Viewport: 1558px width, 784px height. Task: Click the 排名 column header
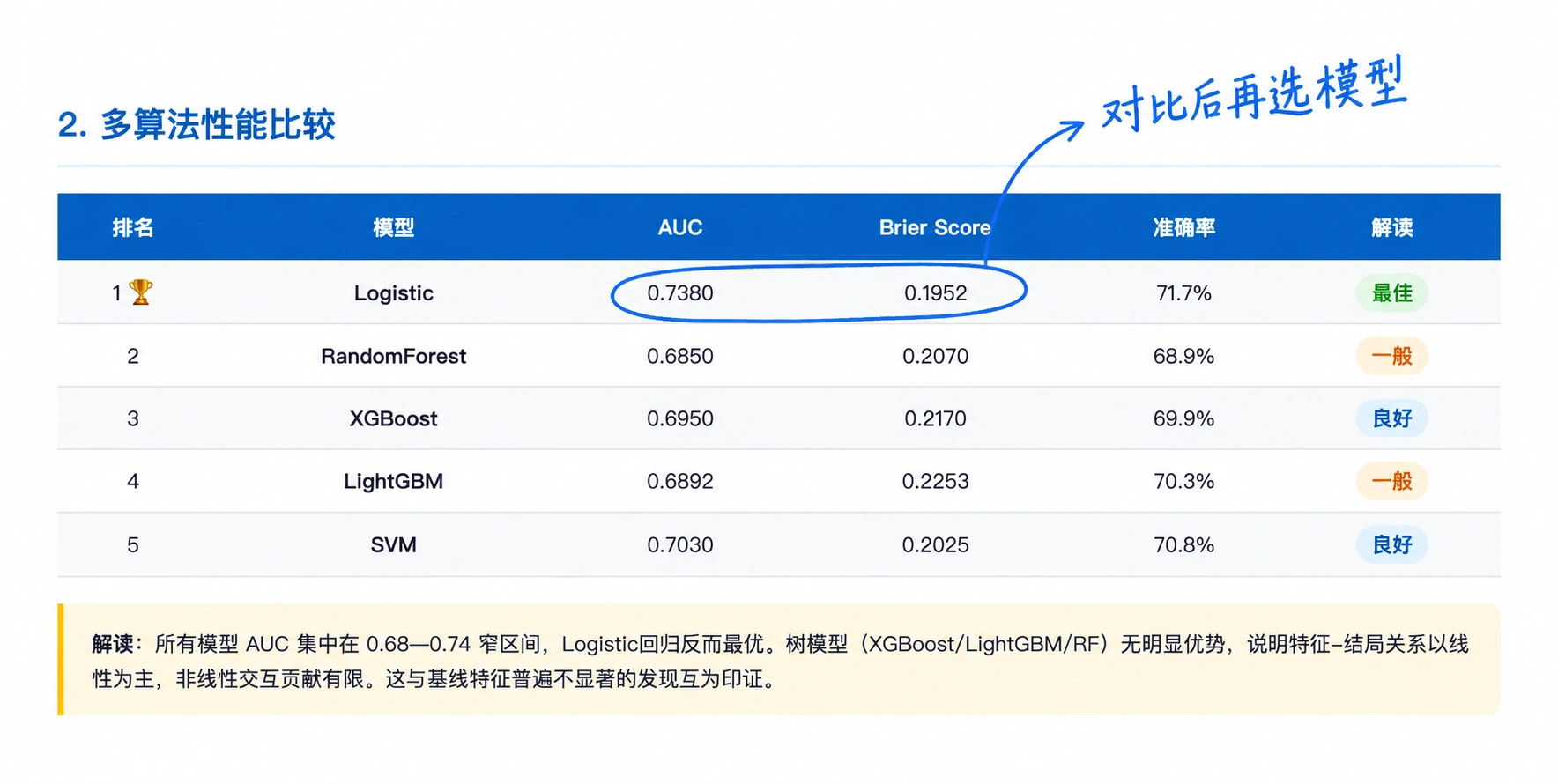(x=133, y=227)
